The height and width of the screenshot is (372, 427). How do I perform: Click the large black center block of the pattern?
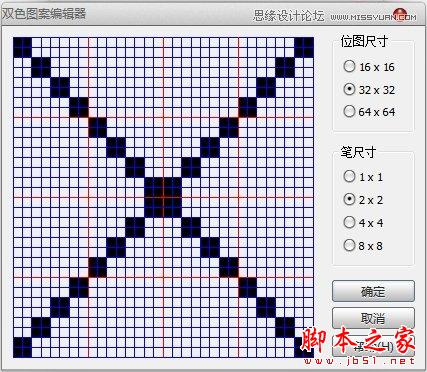coord(163,198)
